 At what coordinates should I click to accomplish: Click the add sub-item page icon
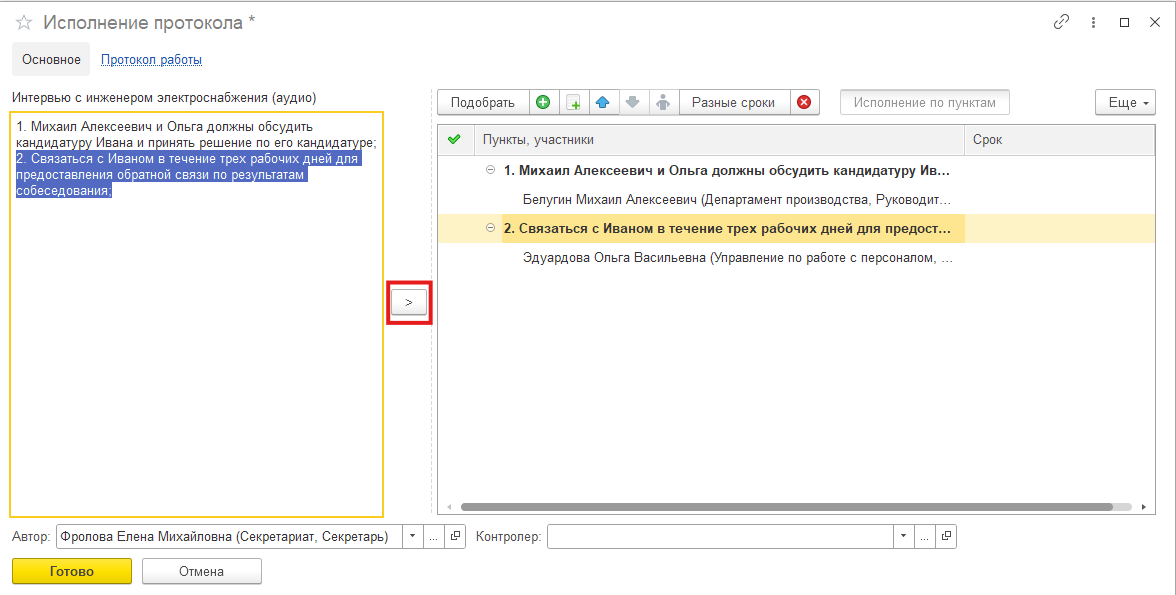pyautogui.click(x=573, y=103)
